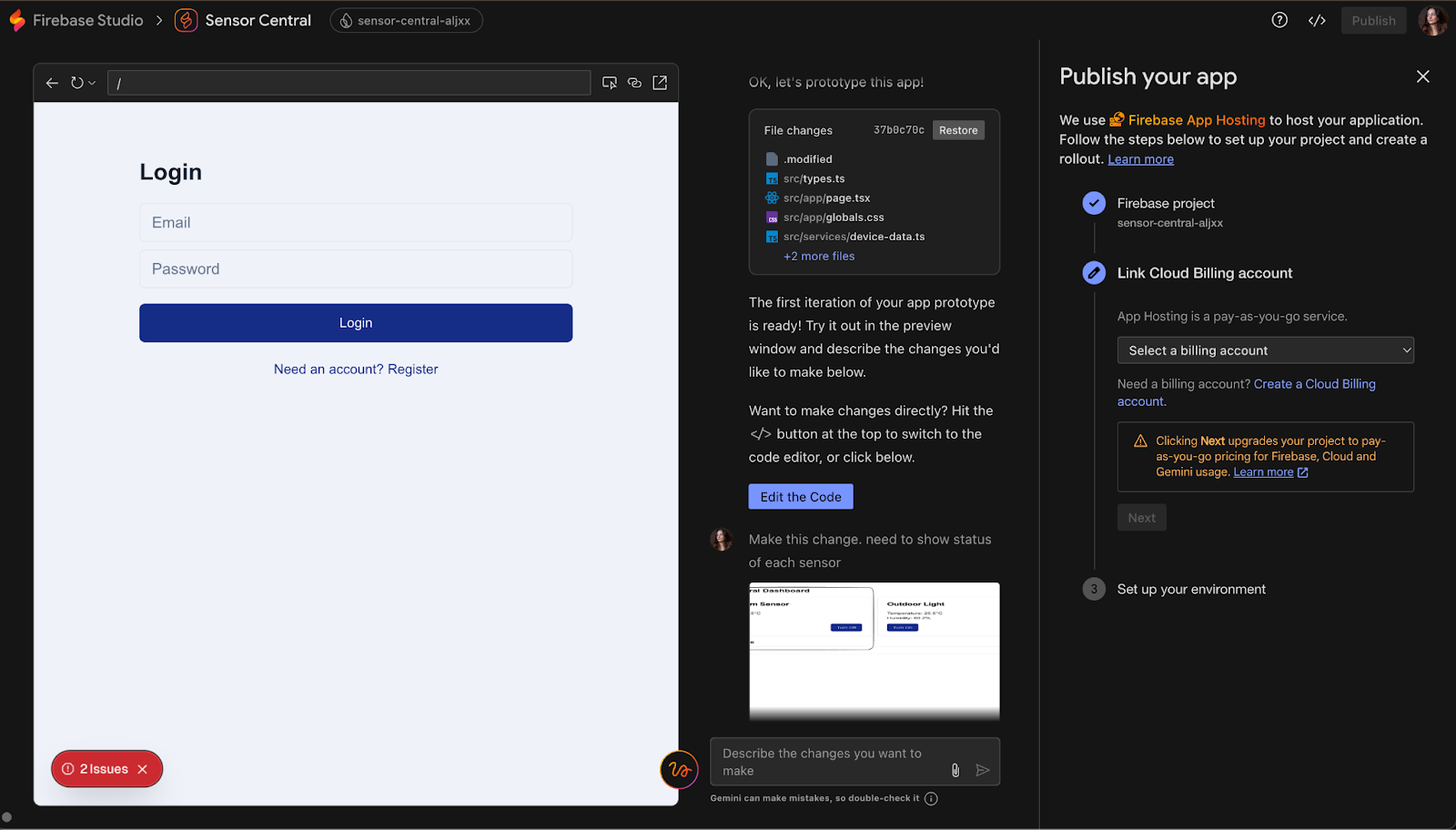Dismiss the 2 Issues badge
1456x830 pixels.
pyautogui.click(x=143, y=769)
